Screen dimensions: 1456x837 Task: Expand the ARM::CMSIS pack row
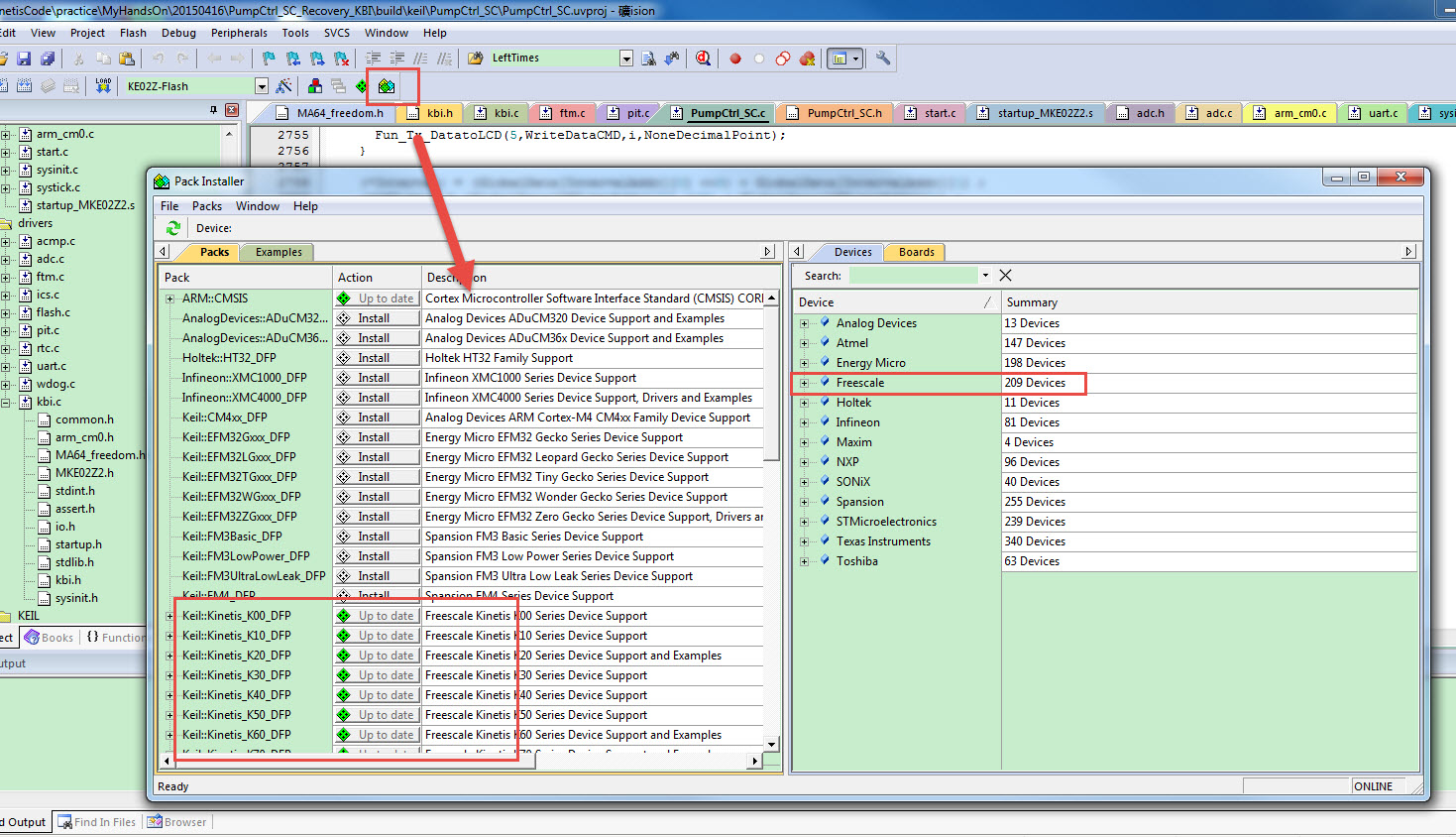pyautogui.click(x=170, y=299)
